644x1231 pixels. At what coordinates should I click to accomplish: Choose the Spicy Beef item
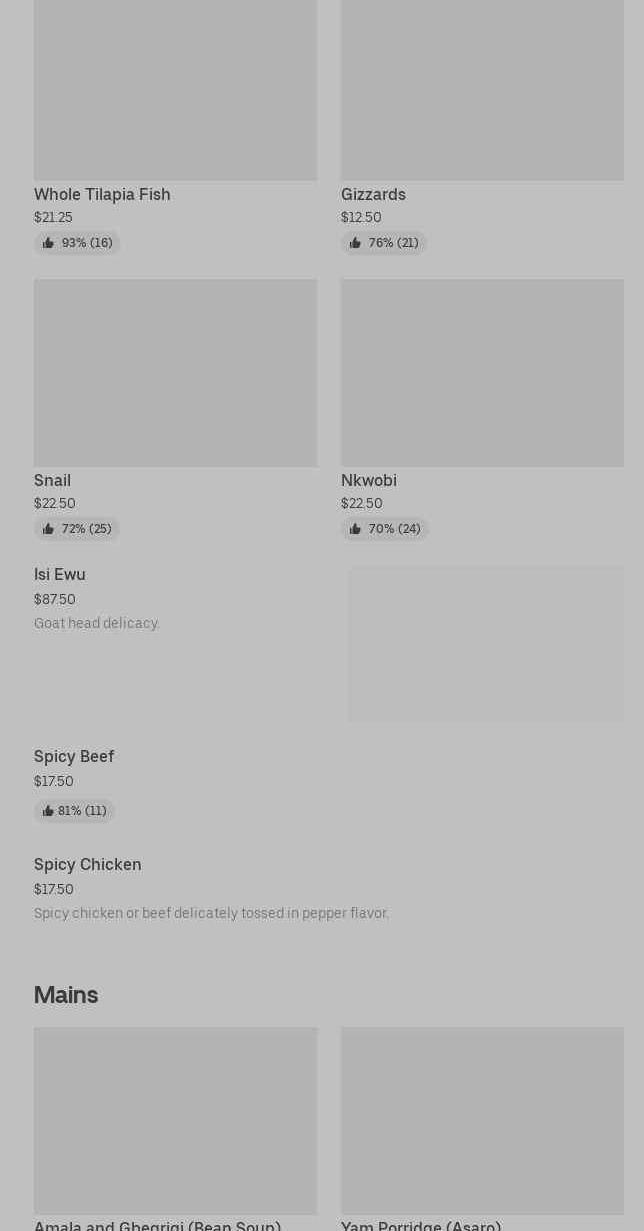[x=74, y=756]
